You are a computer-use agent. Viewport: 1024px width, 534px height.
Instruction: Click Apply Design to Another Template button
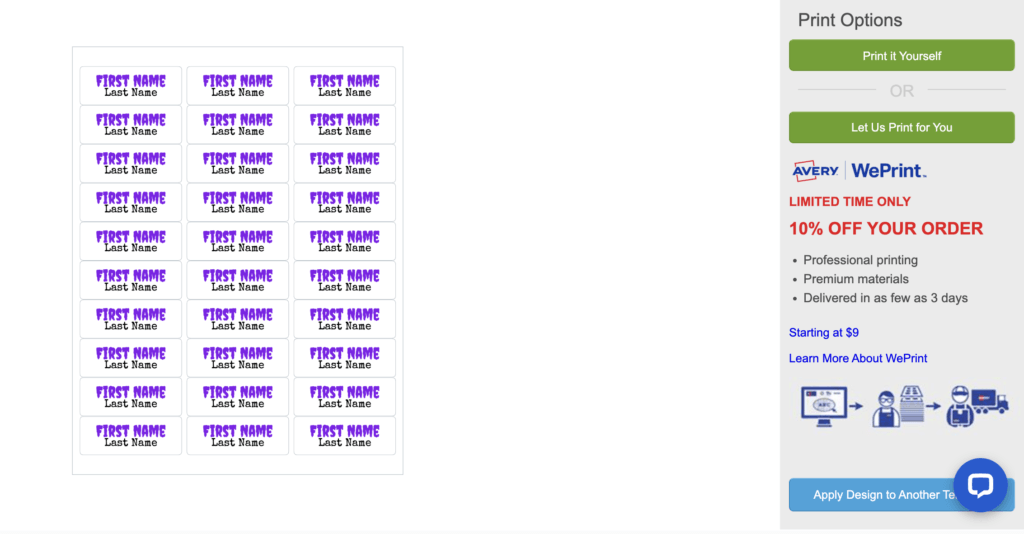click(870, 495)
